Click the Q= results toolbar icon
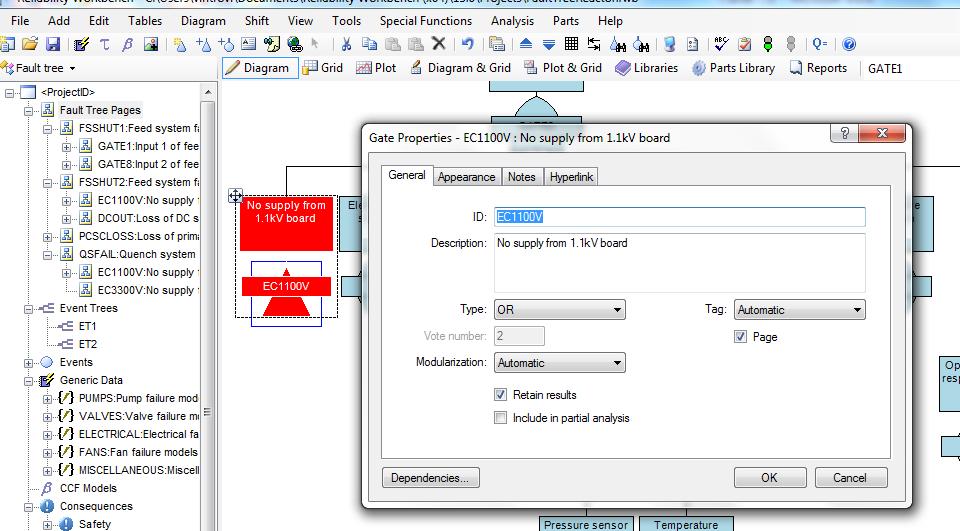The height and width of the screenshot is (531, 960). tap(820, 44)
